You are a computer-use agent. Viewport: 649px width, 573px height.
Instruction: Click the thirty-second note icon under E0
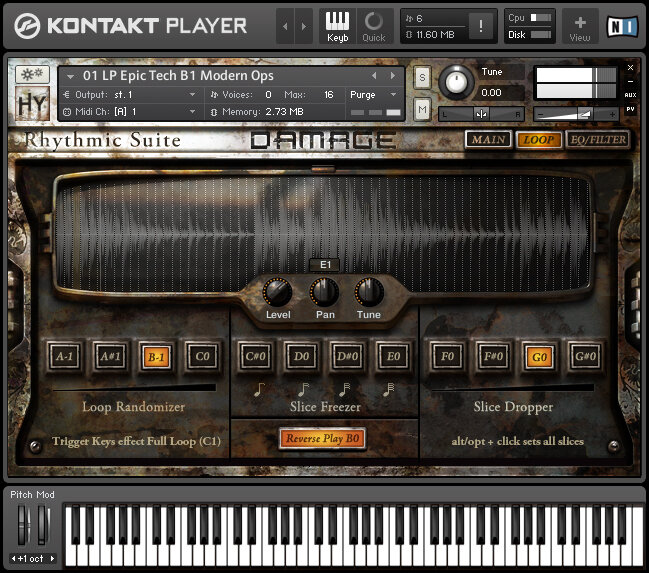389,390
